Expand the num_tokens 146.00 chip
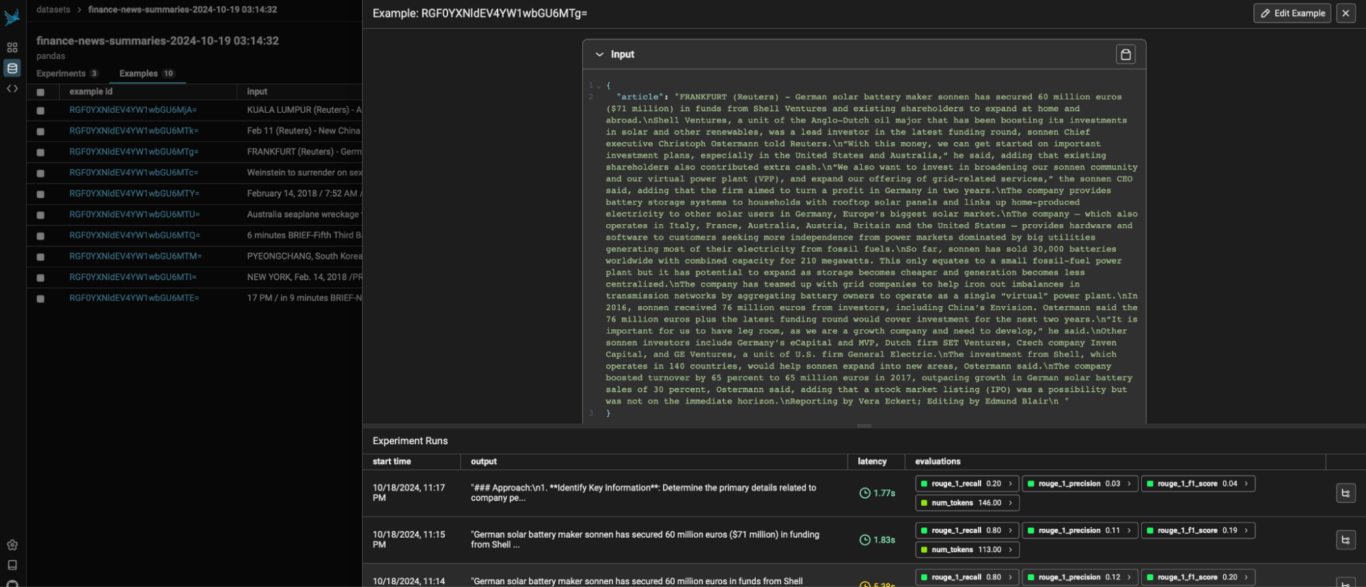This screenshot has width=1366, height=587. pyautogui.click(x=1010, y=502)
